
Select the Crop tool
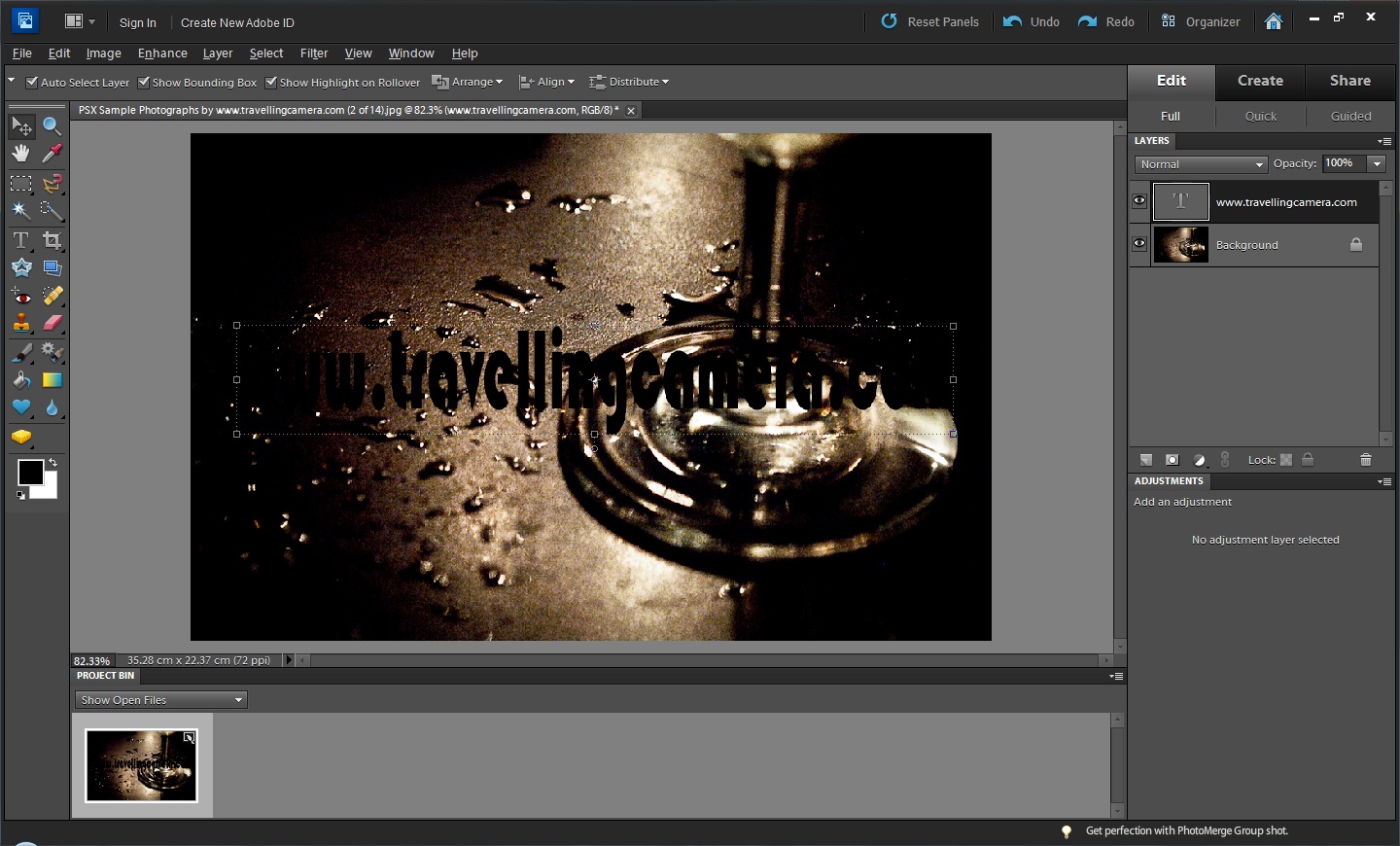click(x=52, y=240)
